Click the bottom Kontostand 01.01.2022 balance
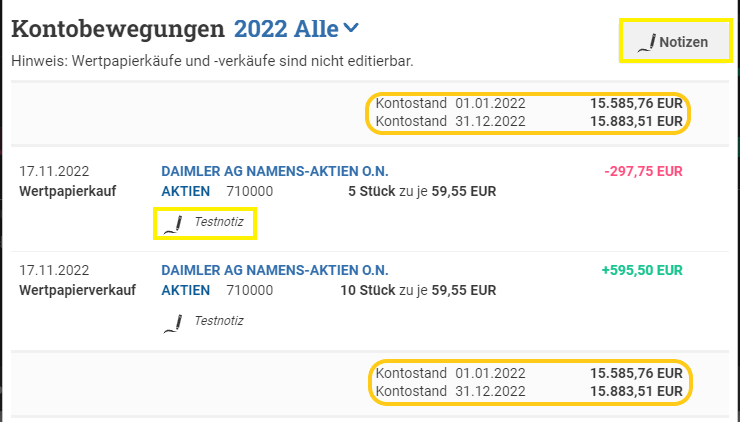The width and height of the screenshot is (740, 422). click(x=529, y=373)
